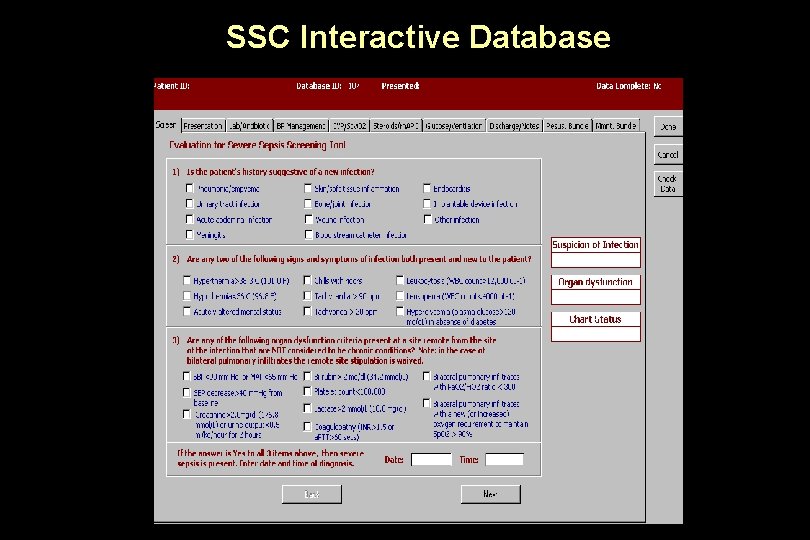Click the Time input field
The image size is (810, 540).
click(504, 459)
